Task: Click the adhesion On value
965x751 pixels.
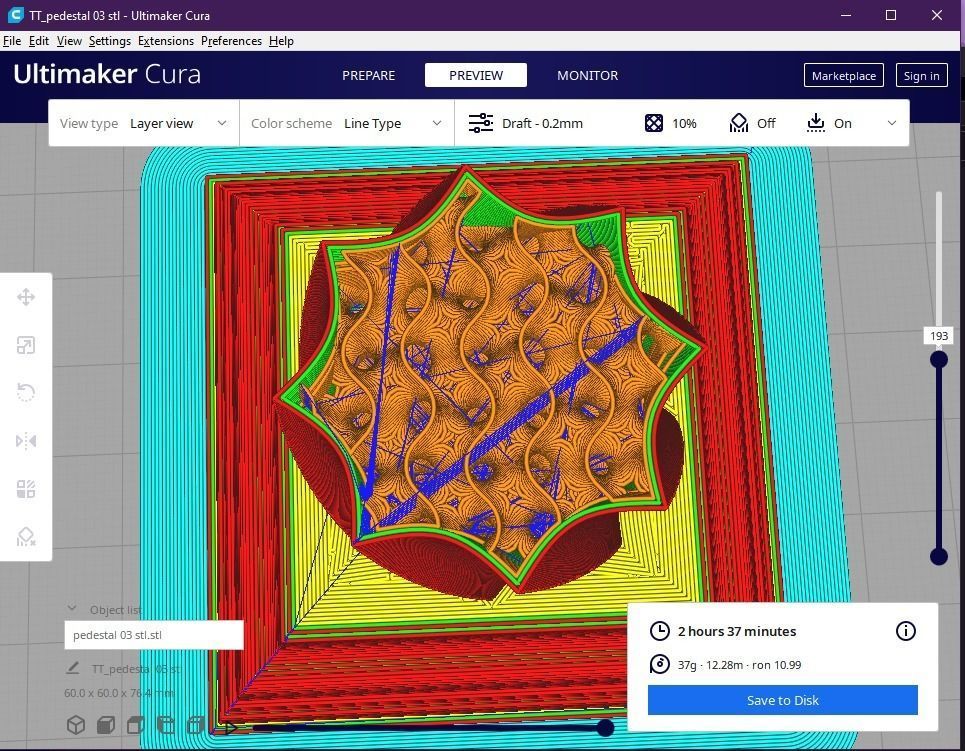Action: (843, 123)
